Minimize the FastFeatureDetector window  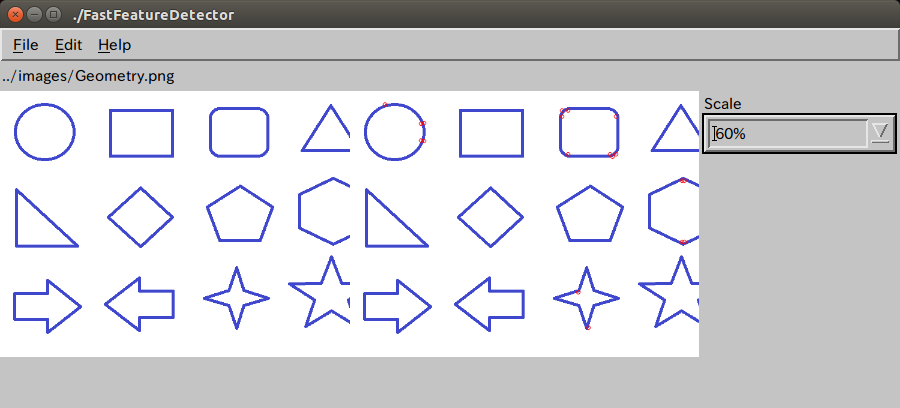click(34, 15)
